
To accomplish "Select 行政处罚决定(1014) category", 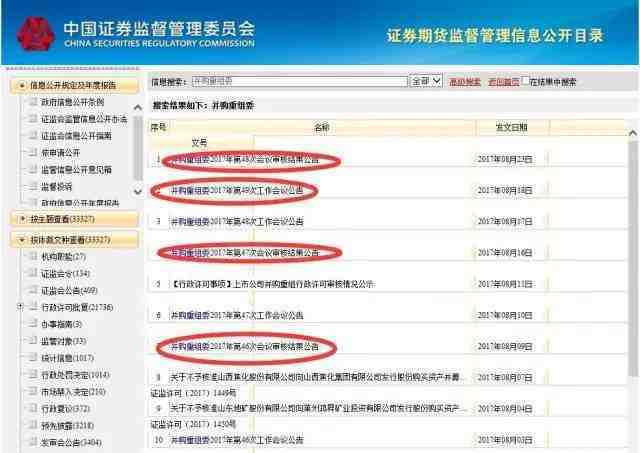I will (76, 375).
